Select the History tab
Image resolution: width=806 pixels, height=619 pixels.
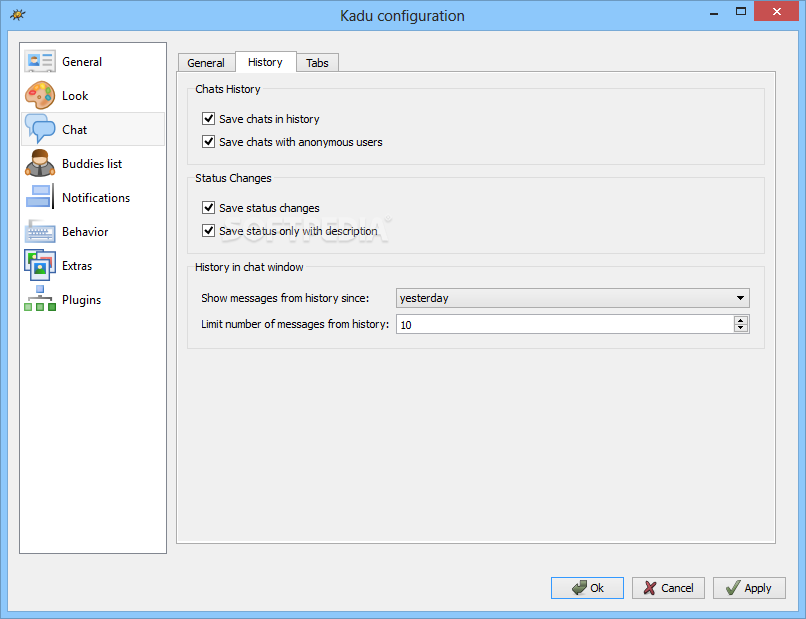(x=265, y=62)
